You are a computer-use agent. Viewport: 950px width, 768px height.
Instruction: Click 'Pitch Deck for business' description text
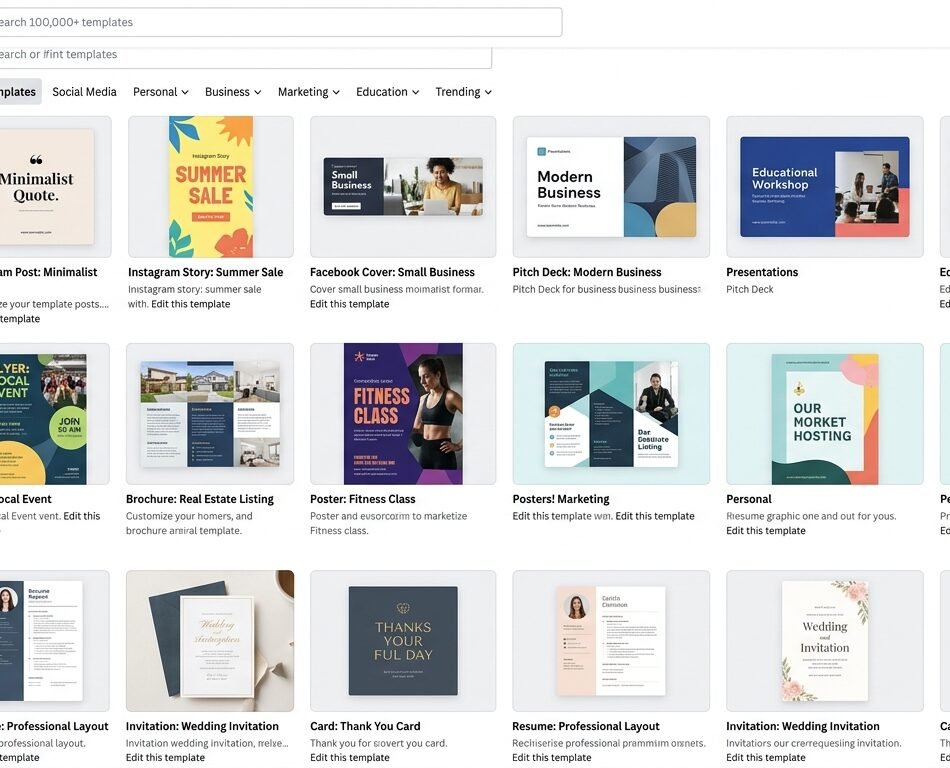click(606, 290)
